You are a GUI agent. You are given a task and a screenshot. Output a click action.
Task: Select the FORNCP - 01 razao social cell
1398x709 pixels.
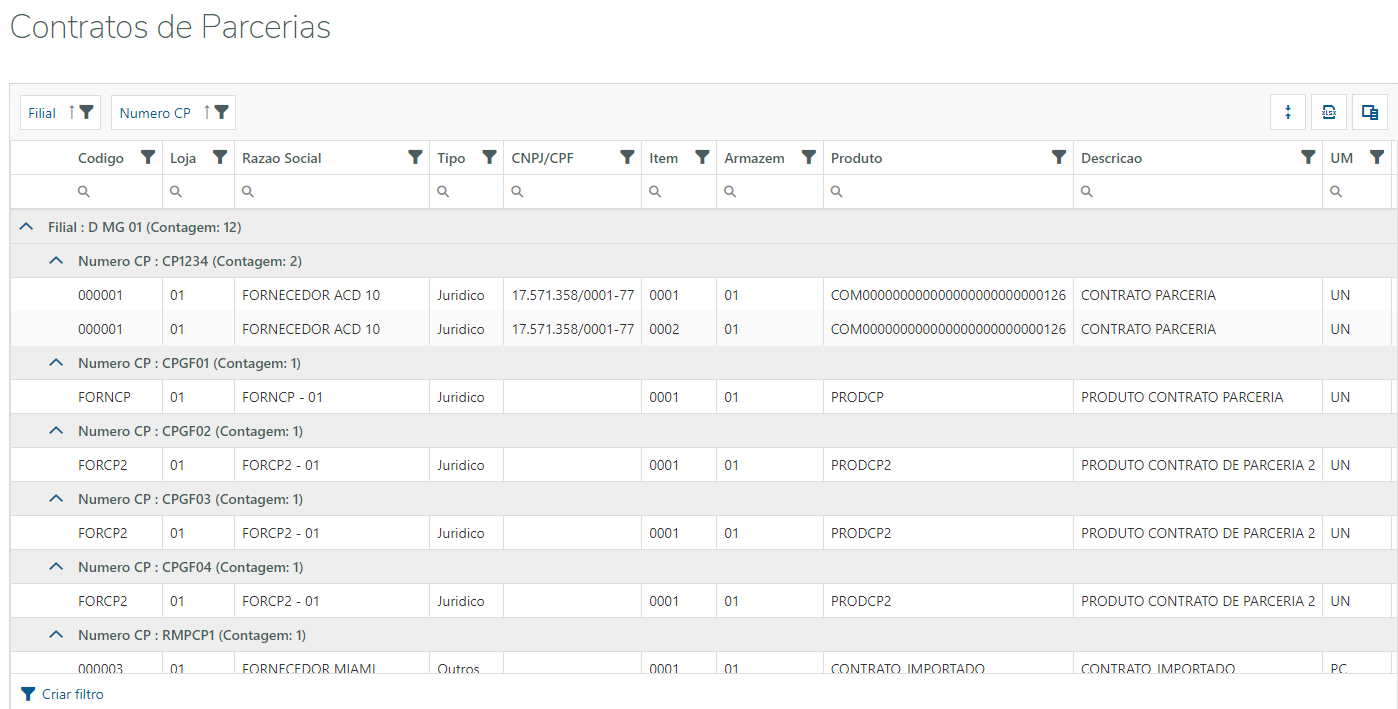[332, 397]
